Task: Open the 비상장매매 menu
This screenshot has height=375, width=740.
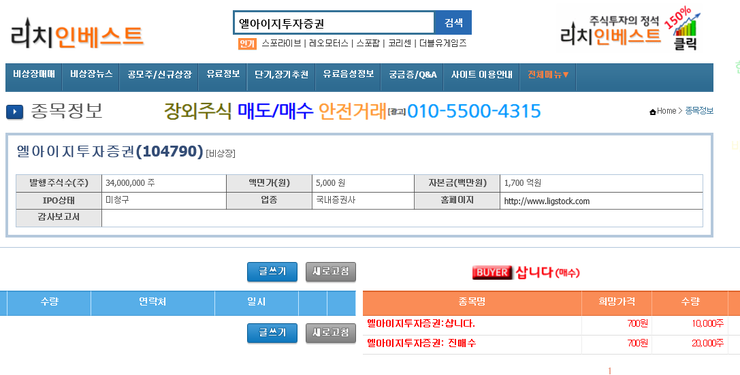Action: [x=34, y=75]
